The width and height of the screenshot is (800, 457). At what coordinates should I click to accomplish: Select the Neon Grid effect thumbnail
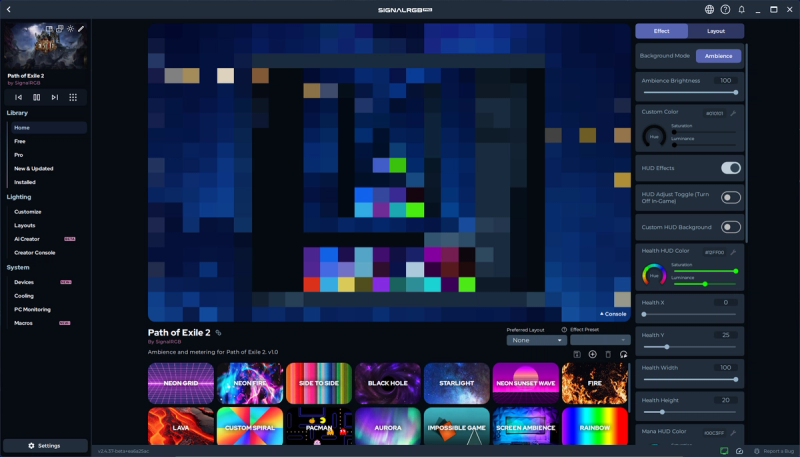point(181,383)
